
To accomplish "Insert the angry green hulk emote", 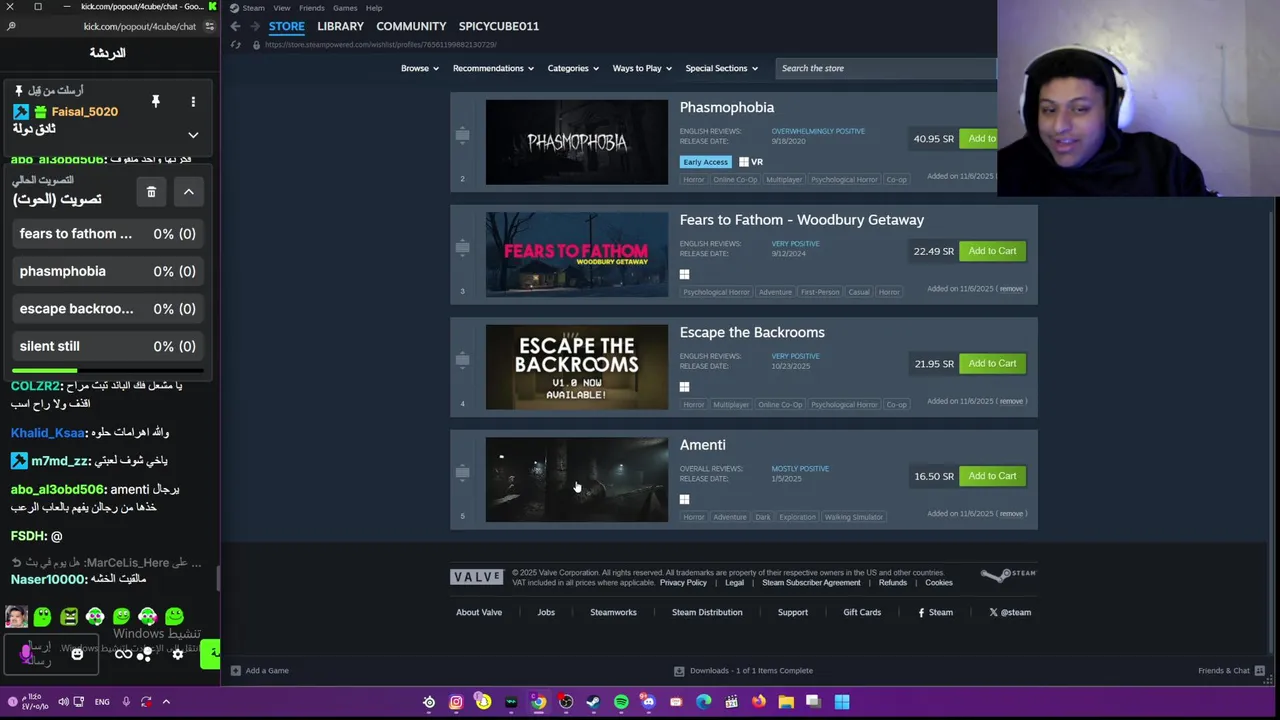I will coord(69,617).
